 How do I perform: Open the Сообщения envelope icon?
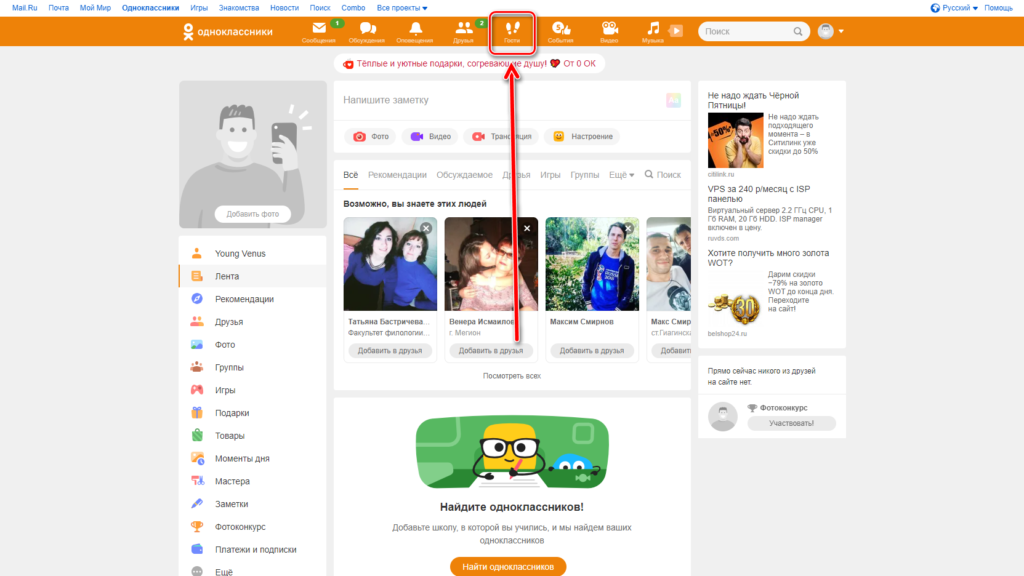318,31
